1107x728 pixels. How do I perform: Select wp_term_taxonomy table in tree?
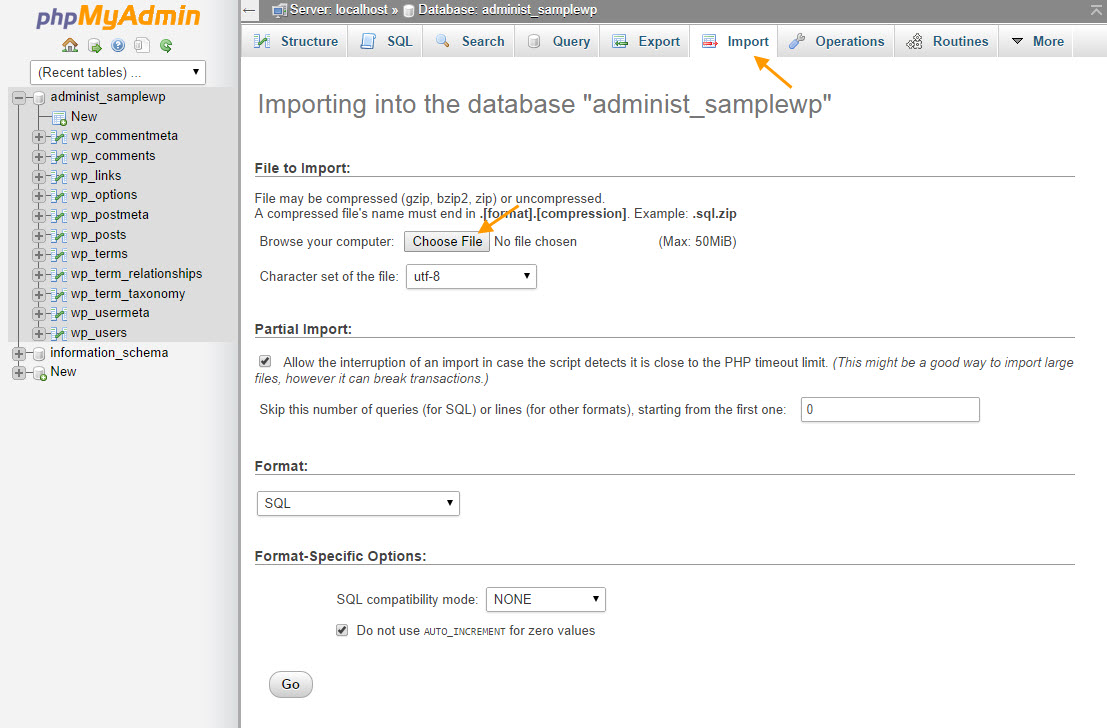tap(127, 294)
